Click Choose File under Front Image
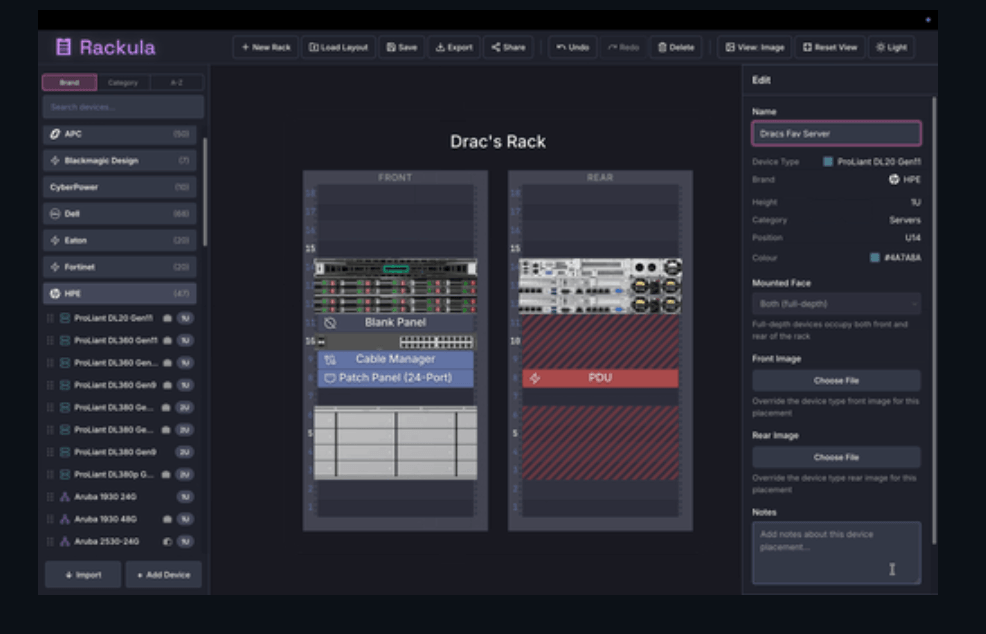 click(x=836, y=381)
